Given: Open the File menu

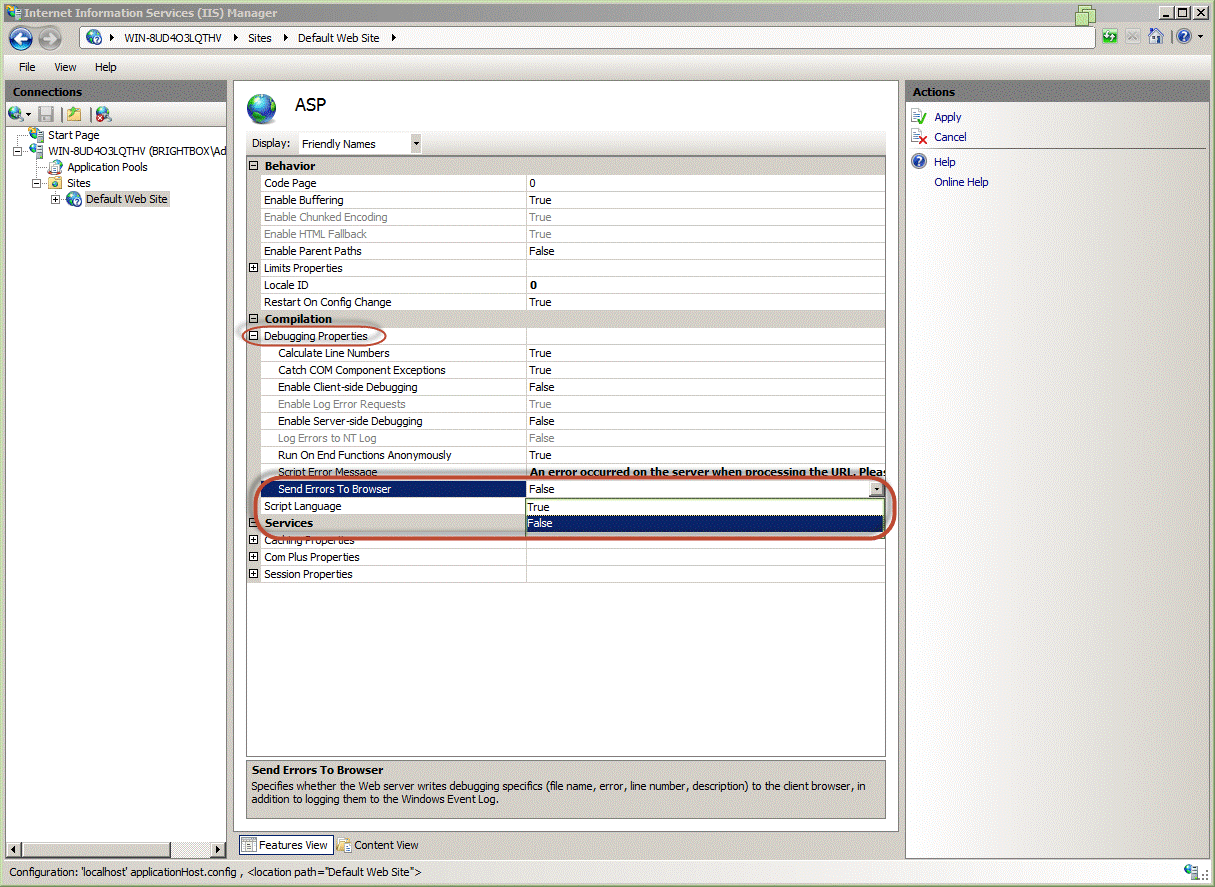Looking at the screenshot, I should (x=27, y=67).
